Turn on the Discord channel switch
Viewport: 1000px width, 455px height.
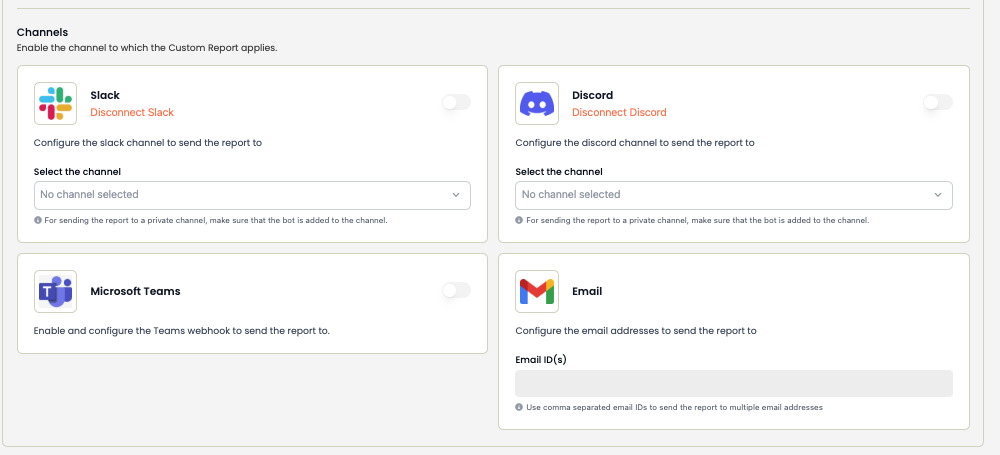938,102
